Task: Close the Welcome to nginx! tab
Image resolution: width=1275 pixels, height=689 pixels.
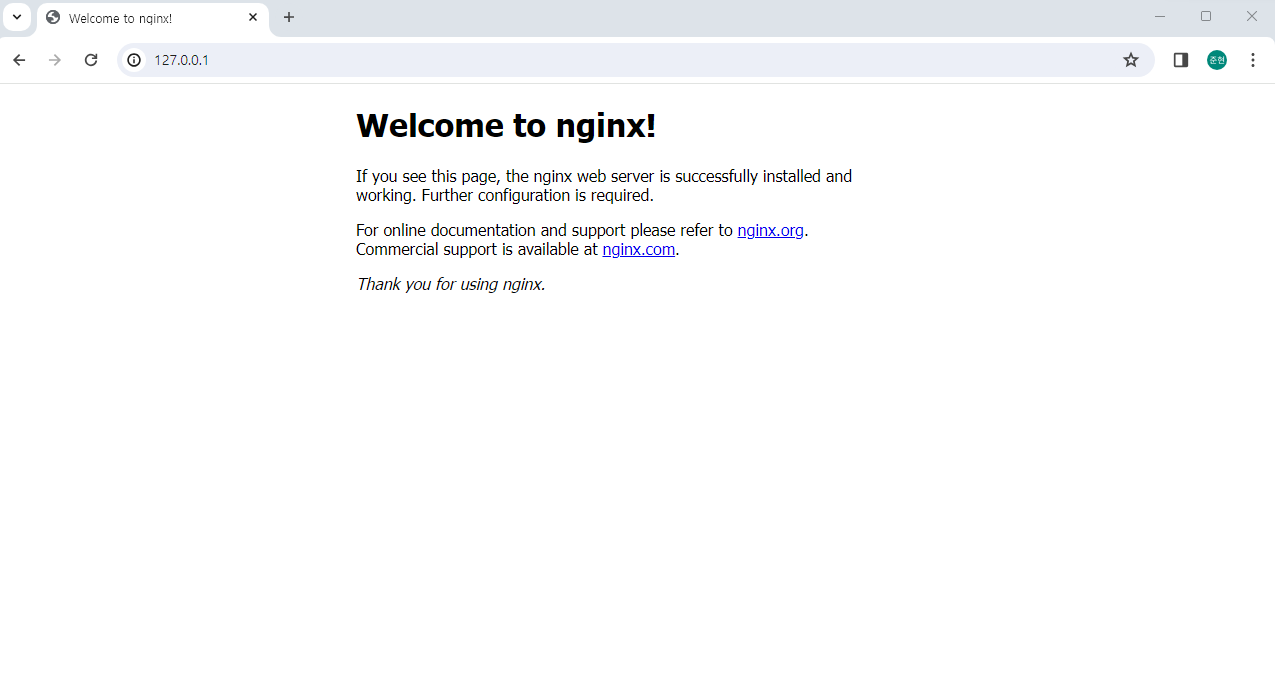Action: [x=253, y=18]
